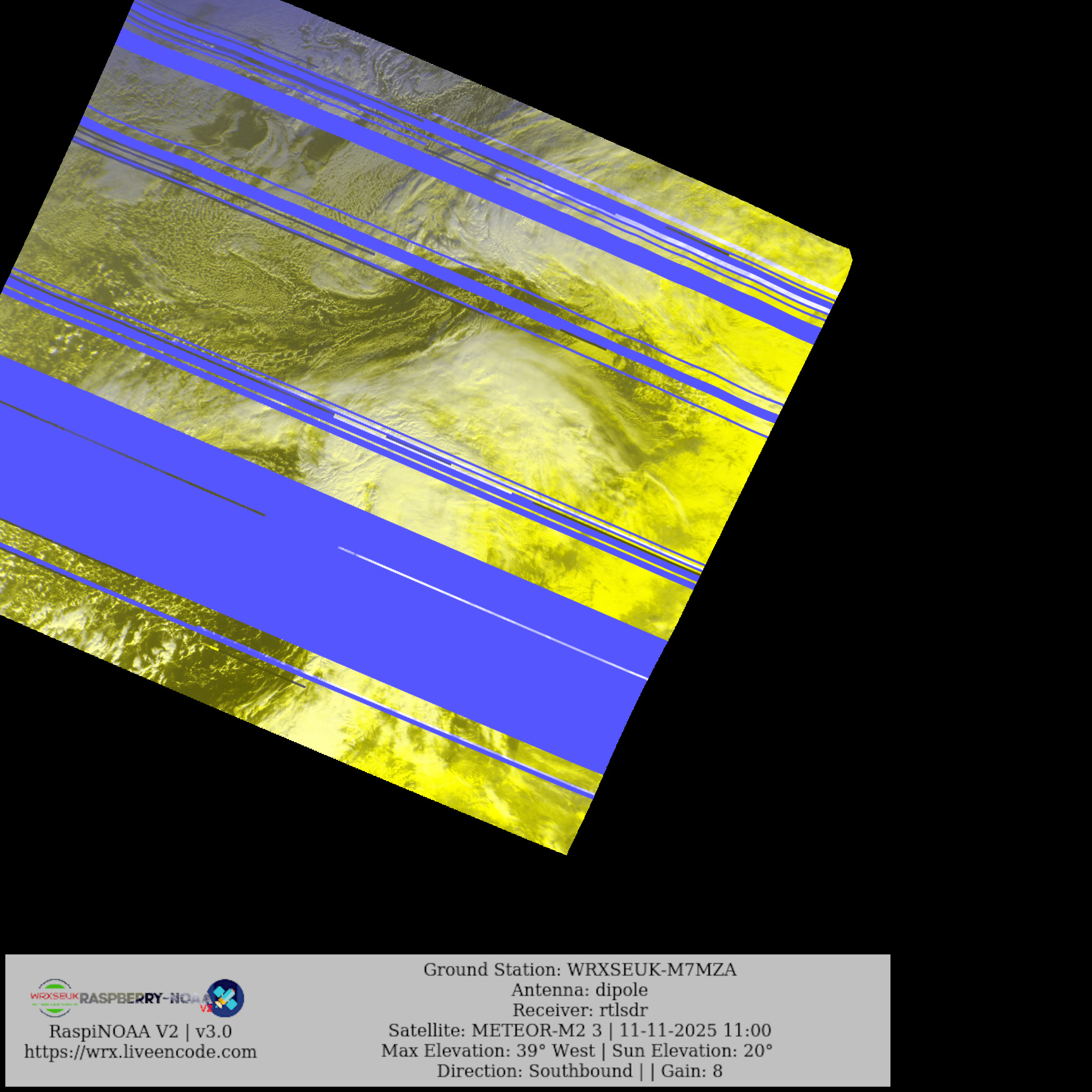Image resolution: width=1092 pixels, height=1092 pixels.
Task: Open the https://wrx.liveencode.com URL
Action: coord(140,1052)
